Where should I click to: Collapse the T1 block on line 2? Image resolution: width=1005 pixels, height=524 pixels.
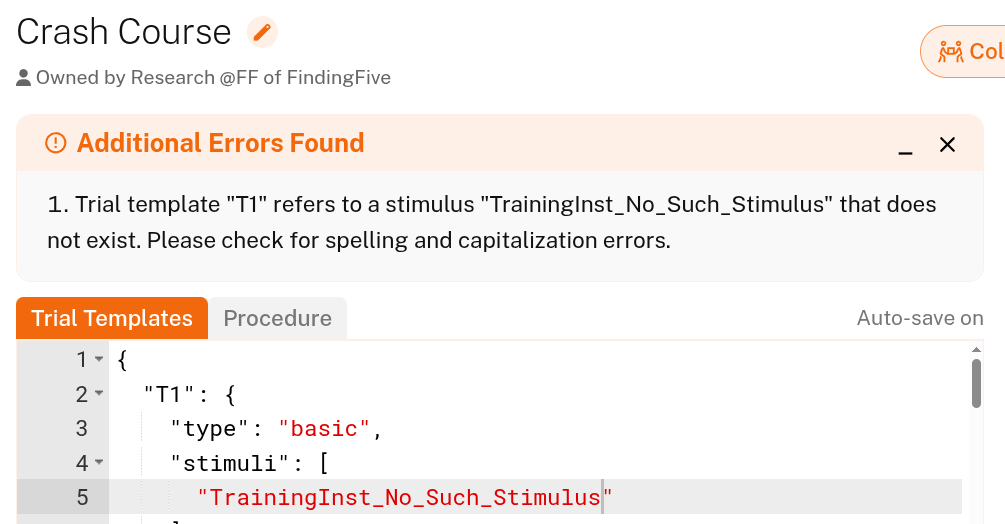coord(99,395)
